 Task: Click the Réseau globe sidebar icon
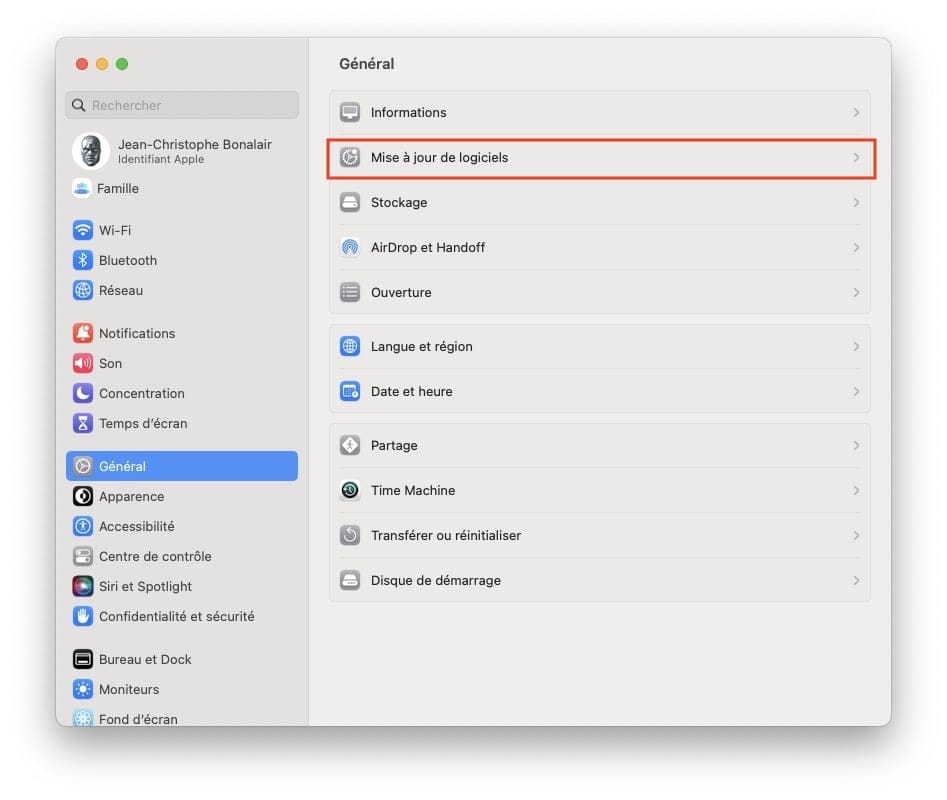[83, 290]
